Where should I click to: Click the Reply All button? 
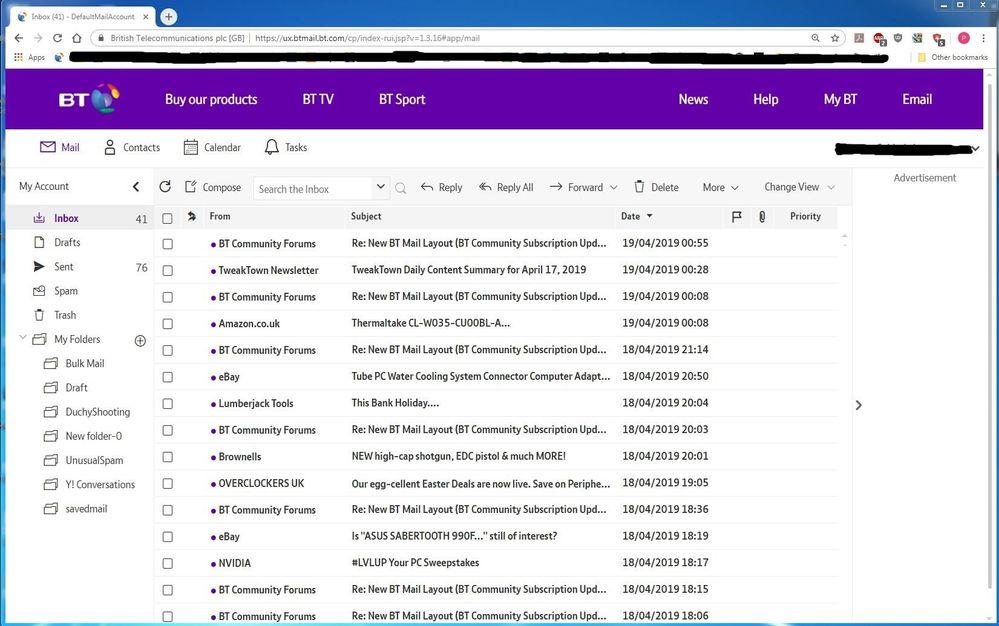(x=506, y=187)
